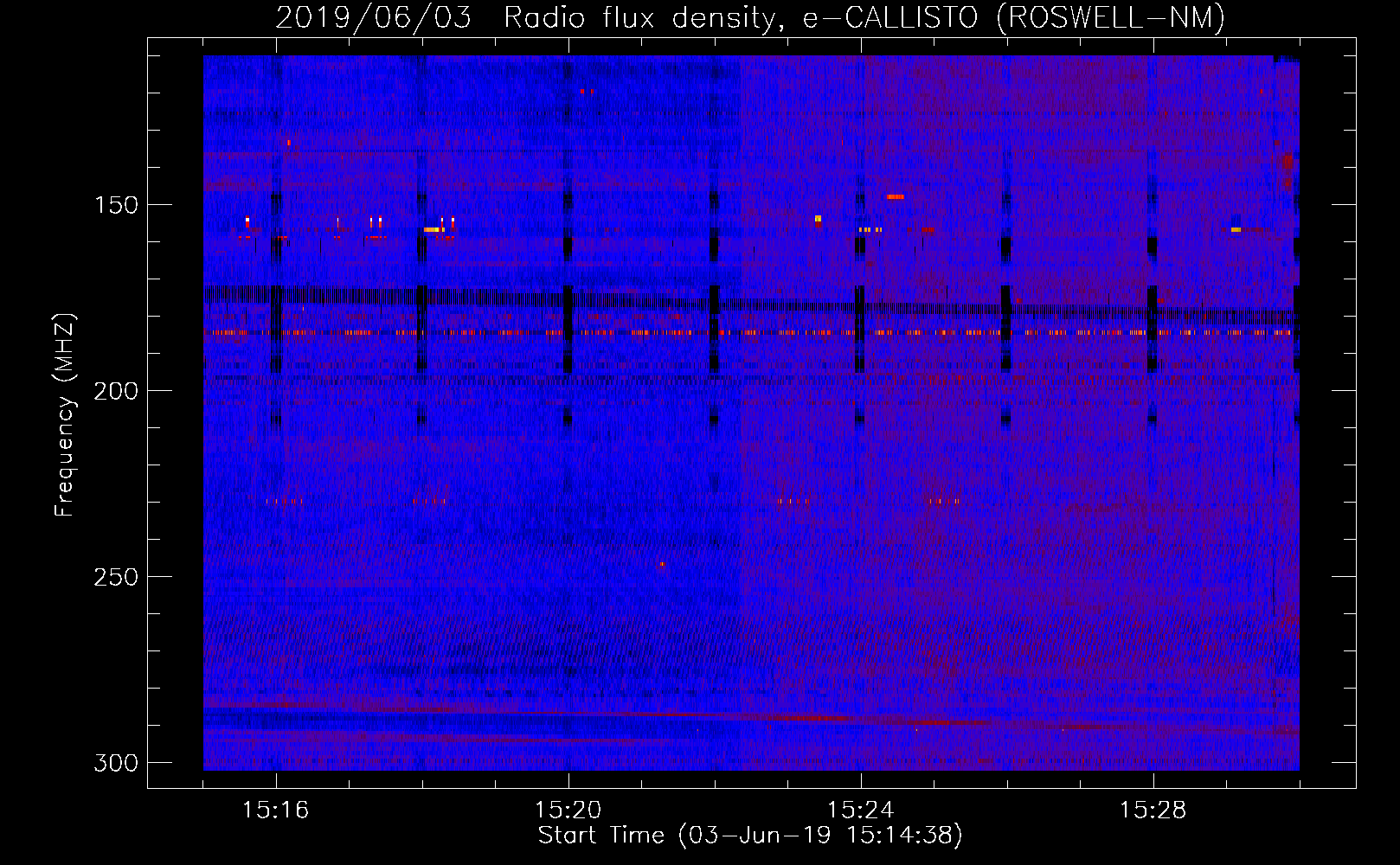Click the 200 frequency tick label
The image size is (1400, 865).
point(115,391)
